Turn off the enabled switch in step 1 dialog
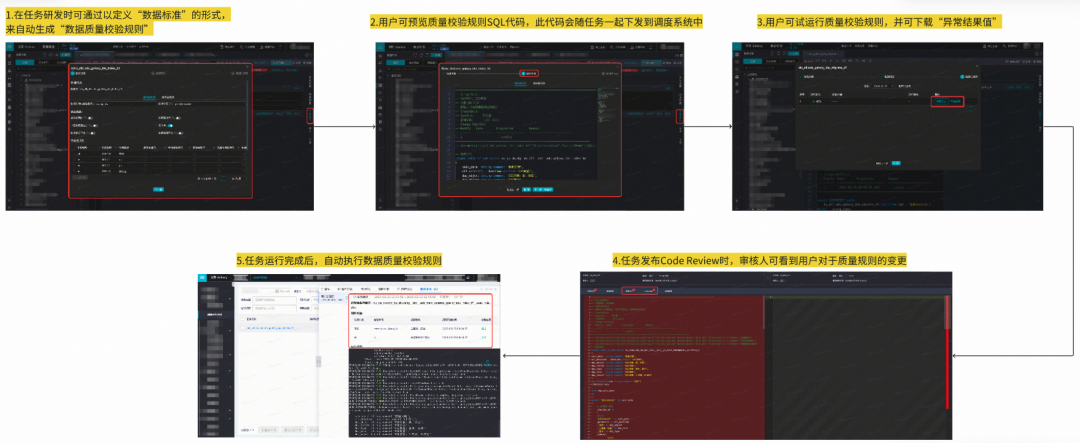1080x443 pixels. (x=169, y=125)
